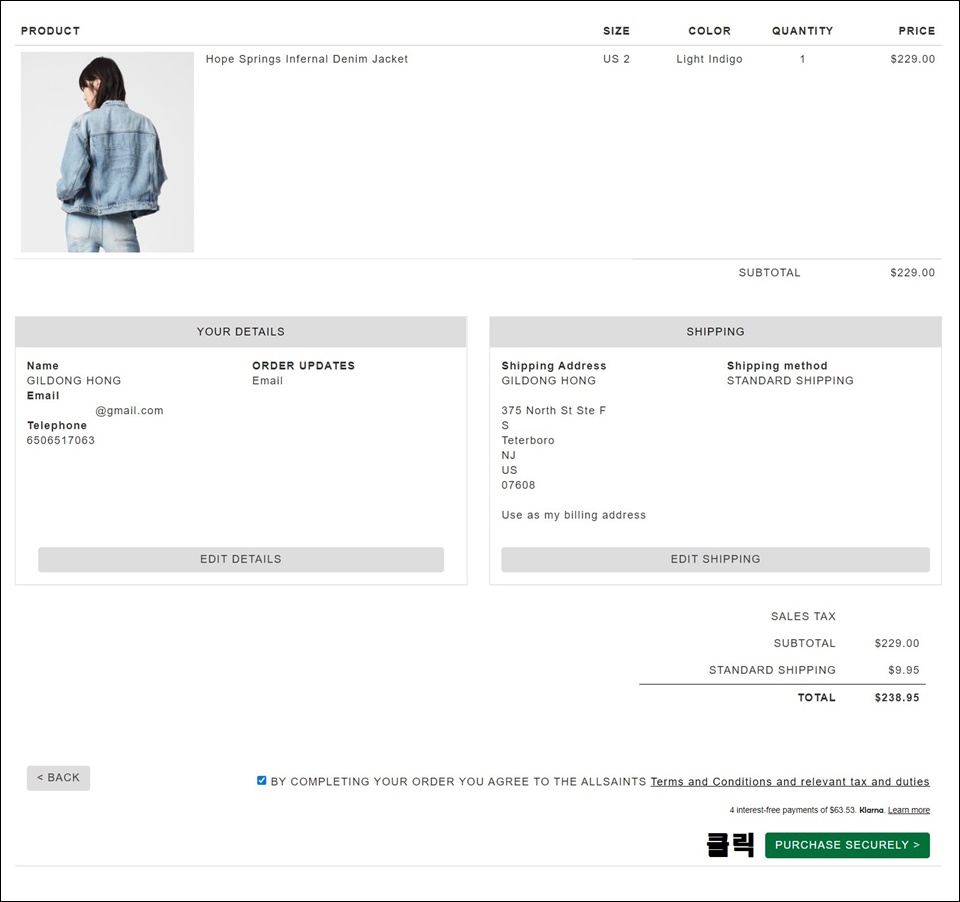The width and height of the screenshot is (960, 902).
Task: Click the name GILDONG HONG under Your Details
Action: (73, 380)
